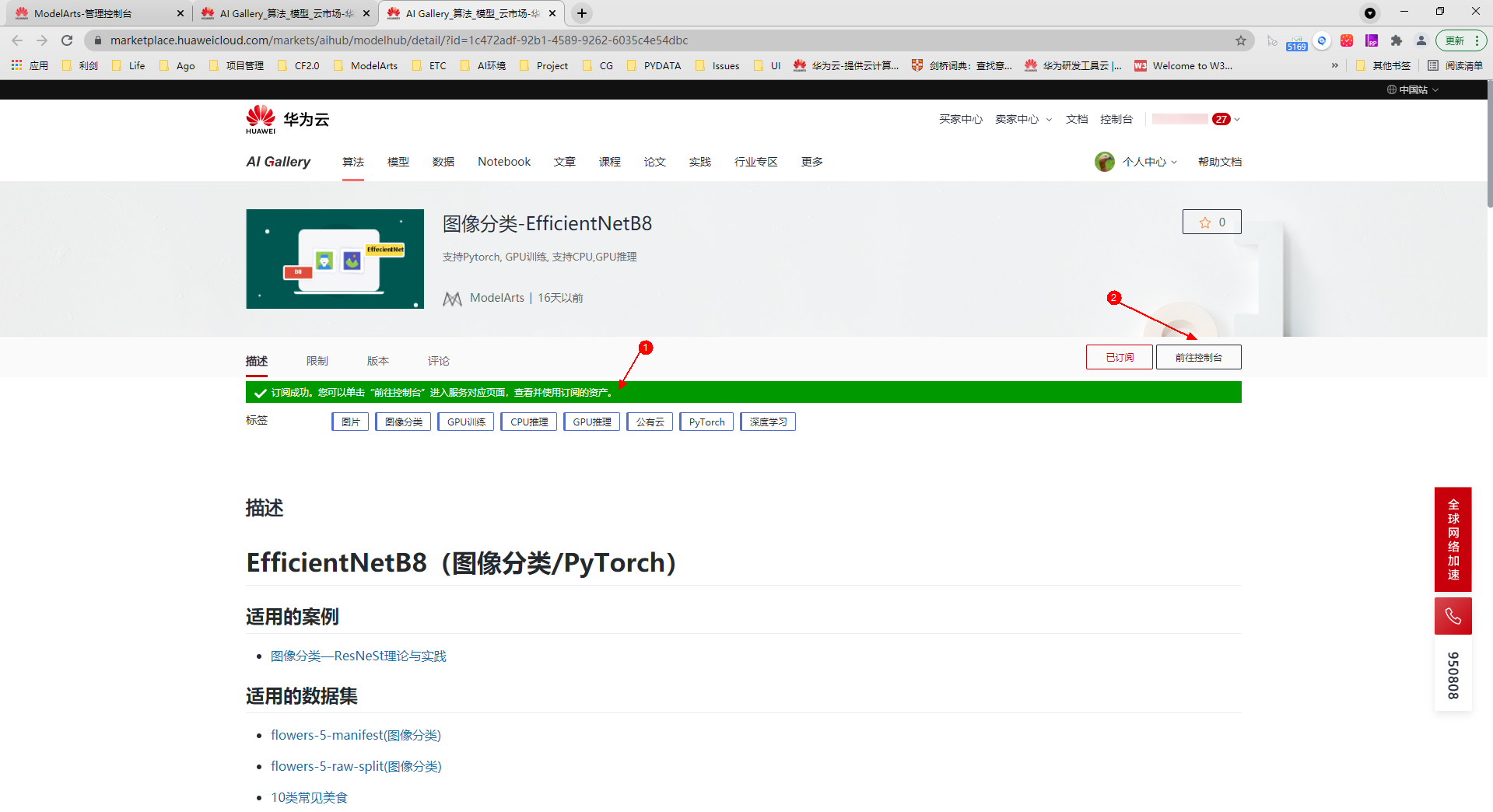This screenshot has height=812, width=1493.
Task: Open the flowers-5-manifest dataset link
Action: 356,735
